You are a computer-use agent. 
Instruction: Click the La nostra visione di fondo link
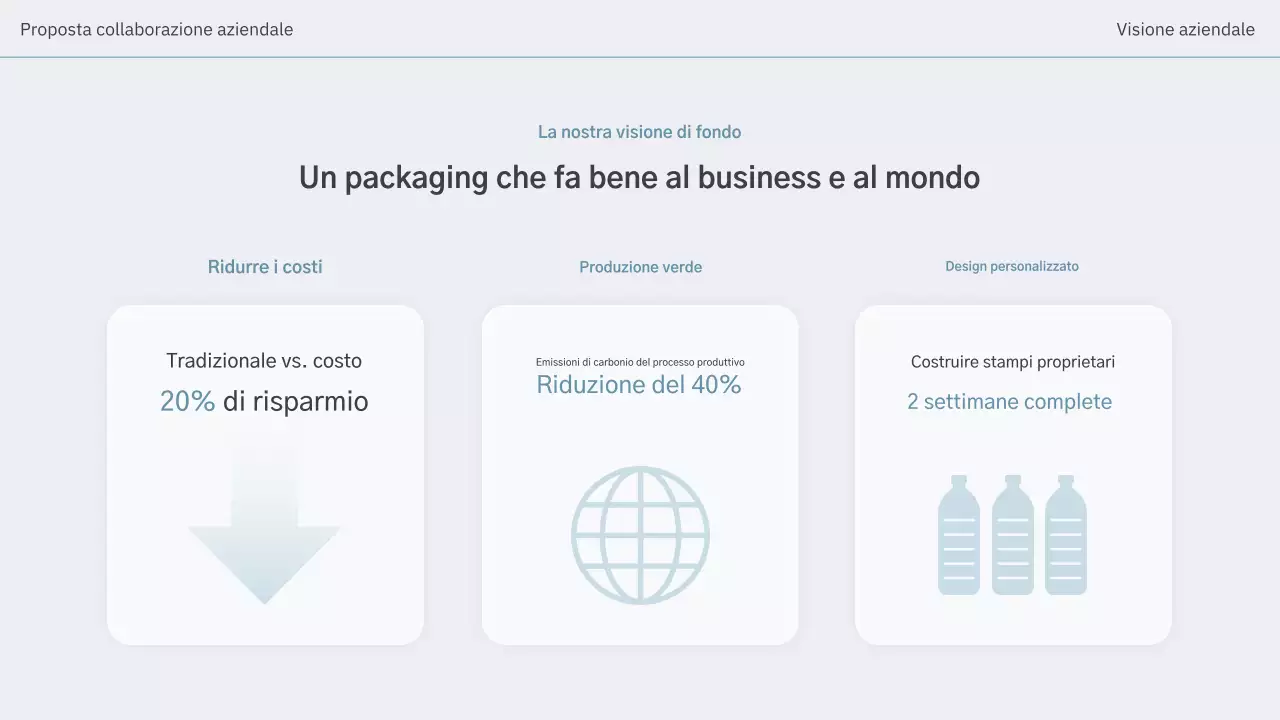click(640, 131)
